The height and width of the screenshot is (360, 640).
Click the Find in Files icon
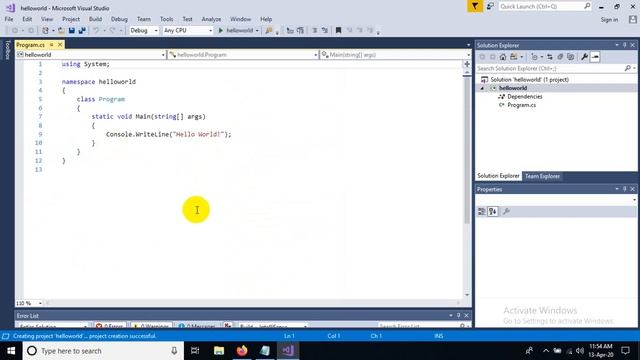[x=269, y=31]
